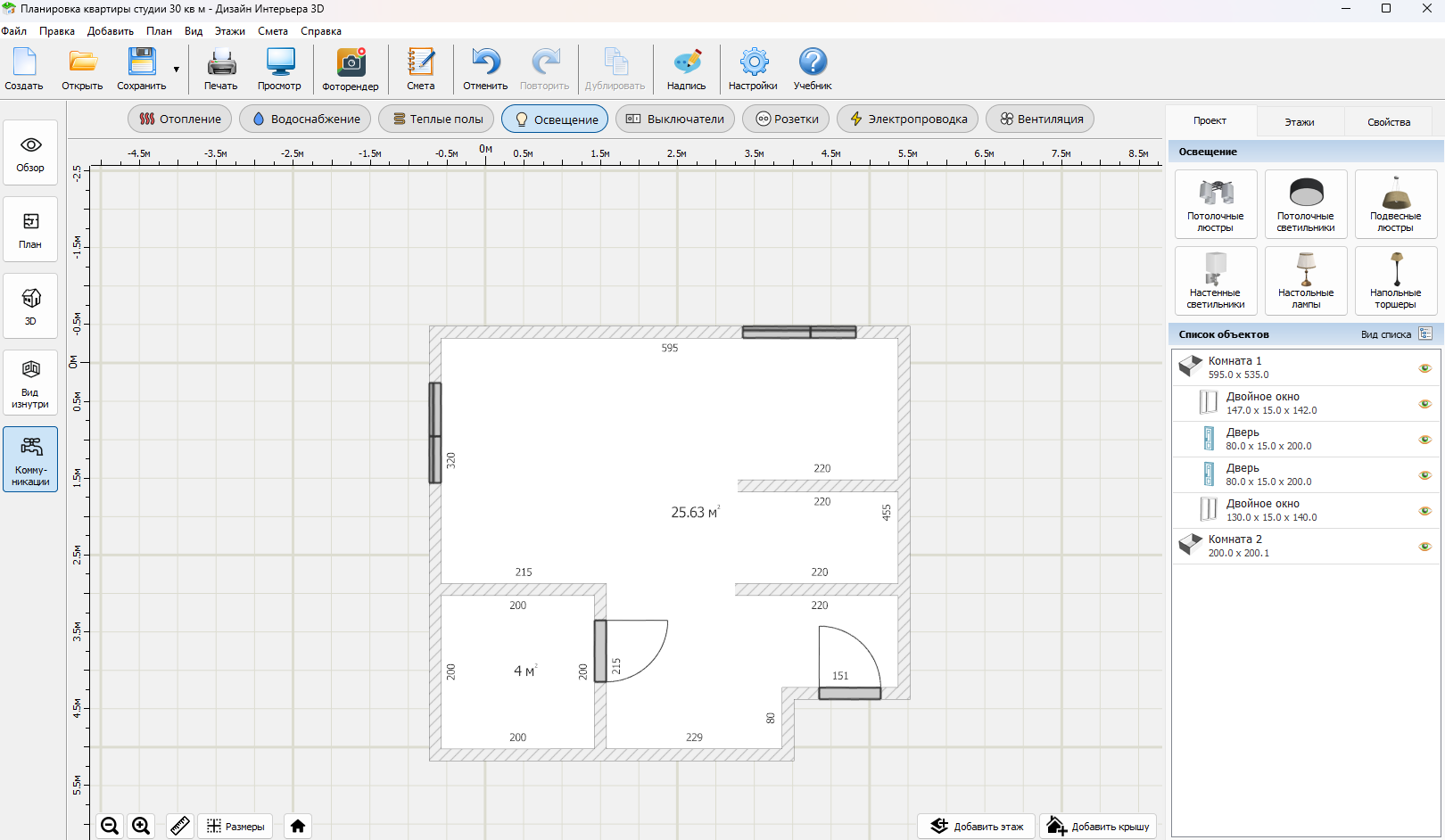Add a label using Надпись

[687, 69]
